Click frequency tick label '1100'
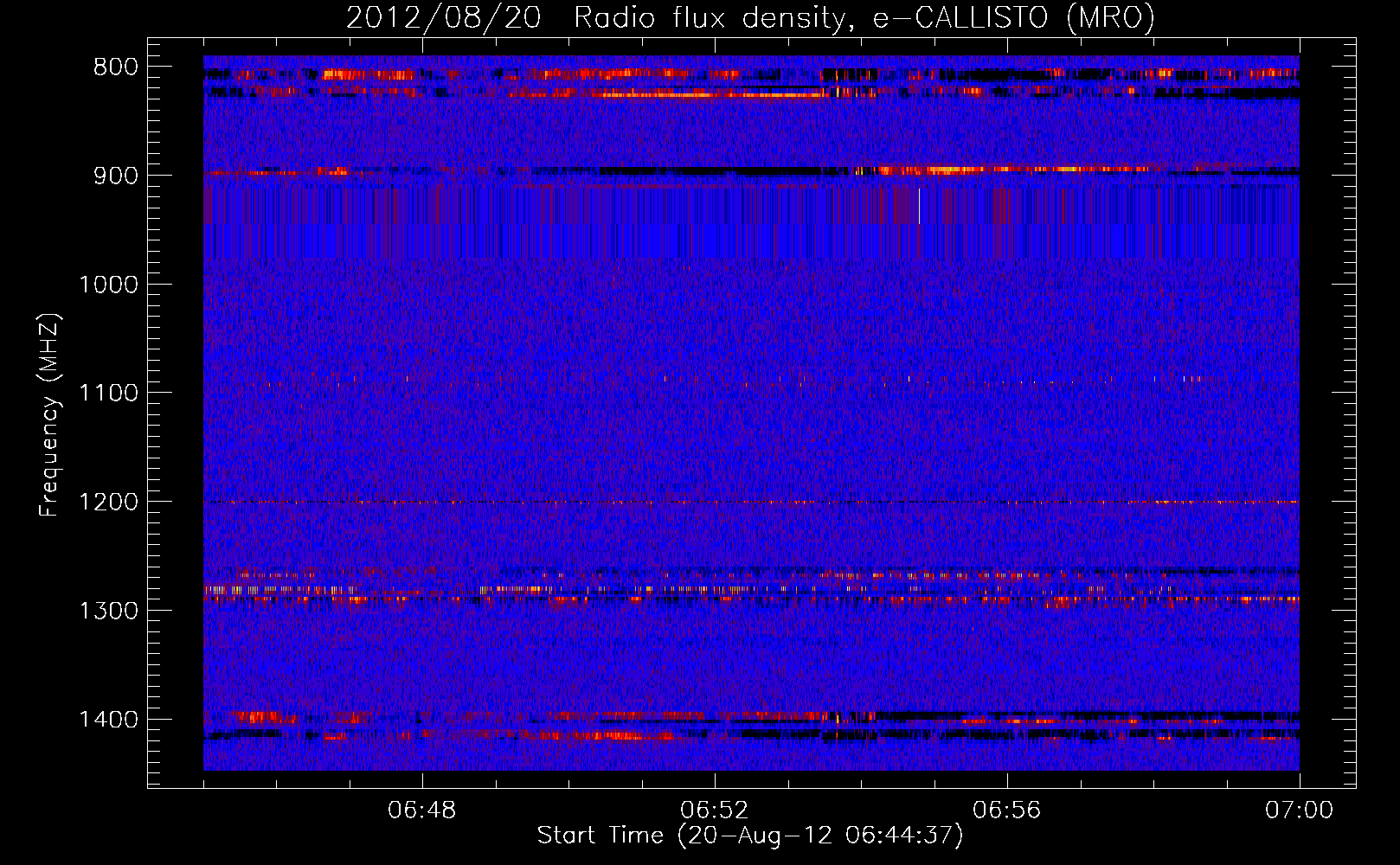1400x865 pixels. tap(108, 394)
